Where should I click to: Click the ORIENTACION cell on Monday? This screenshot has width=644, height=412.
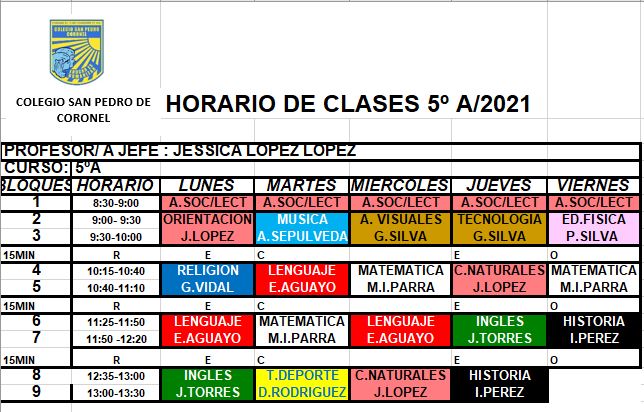(x=207, y=219)
